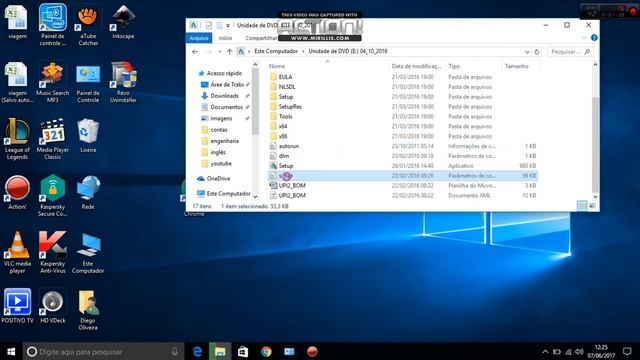The height and width of the screenshot is (360, 640).
Task: Sort files by the Nome column
Action: (277, 66)
